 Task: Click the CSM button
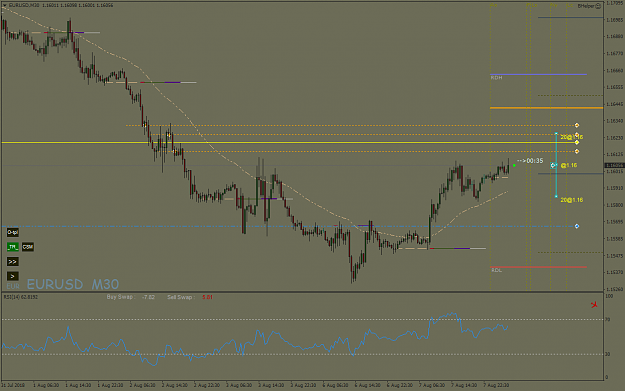(x=28, y=247)
